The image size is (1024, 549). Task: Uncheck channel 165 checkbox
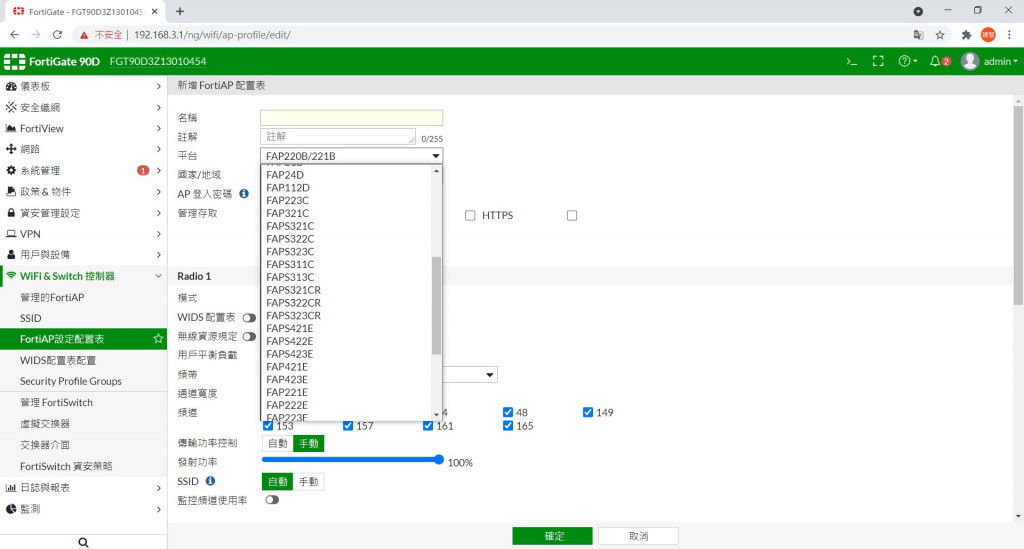pos(507,426)
